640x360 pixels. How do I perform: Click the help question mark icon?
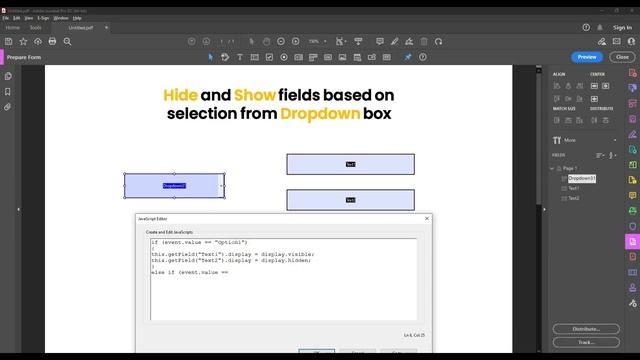click(x=586, y=27)
